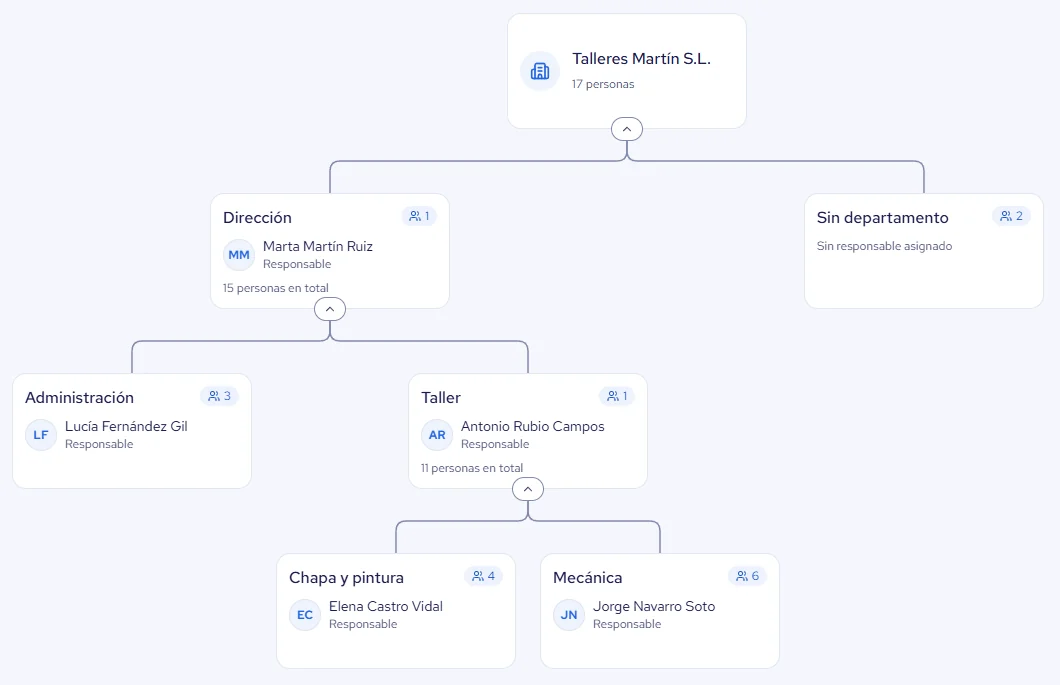This screenshot has width=1060, height=685.
Task: Click the LF avatar for Lucía Fernández Gil
Action: tap(41, 435)
